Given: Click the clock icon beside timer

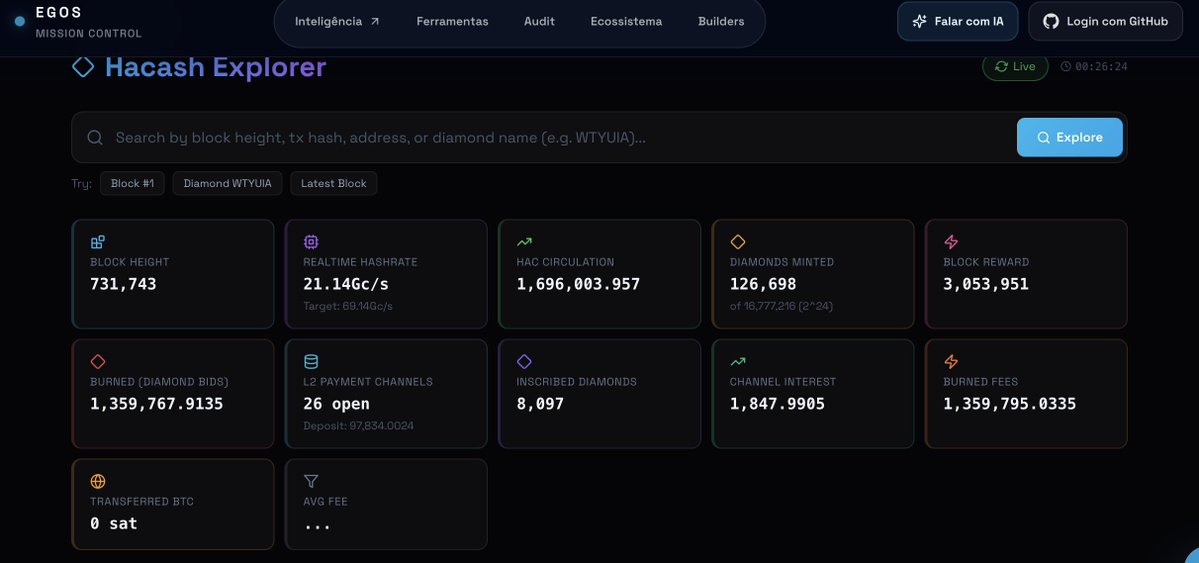Looking at the screenshot, I should (x=1066, y=67).
